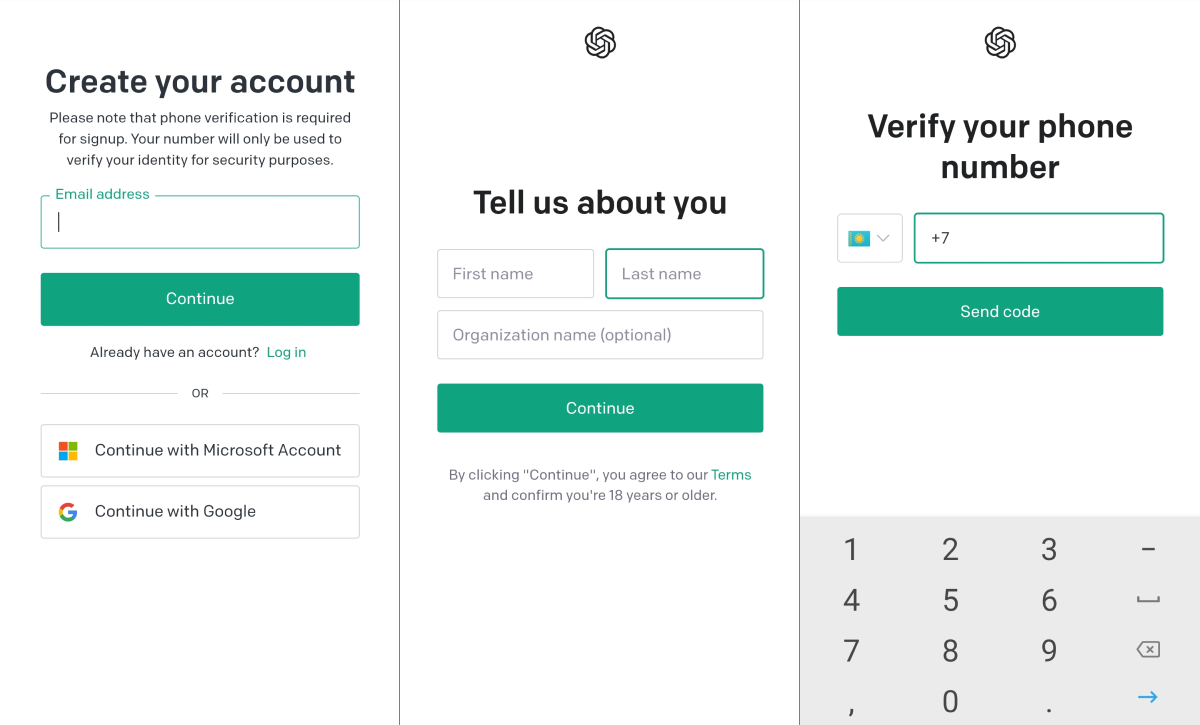The width and height of the screenshot is (1200, 725).
Task: Click Continue under Email address field
Action: click(200, 299)
